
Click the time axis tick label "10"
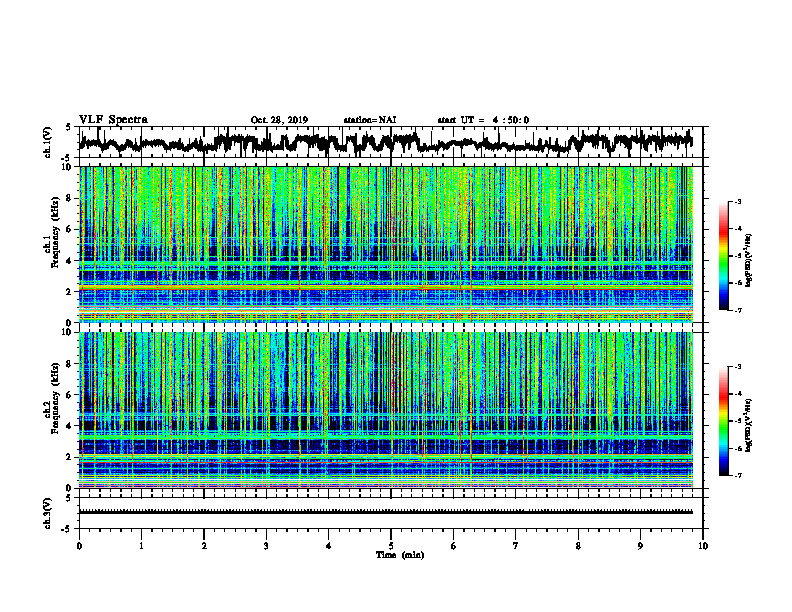click(x=703, y=546)
